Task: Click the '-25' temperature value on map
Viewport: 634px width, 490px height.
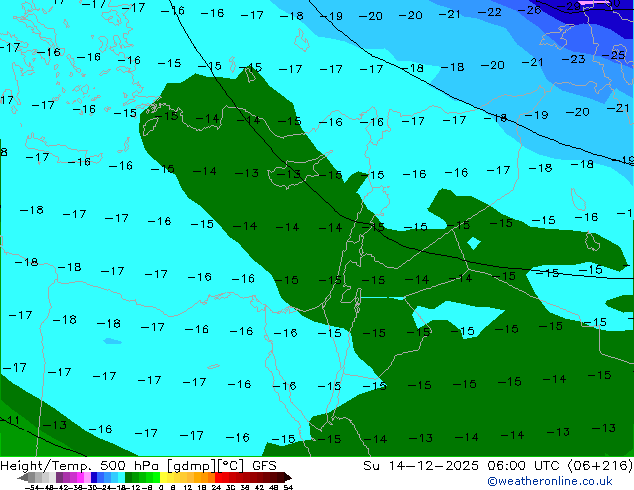Action: point(614,55)
